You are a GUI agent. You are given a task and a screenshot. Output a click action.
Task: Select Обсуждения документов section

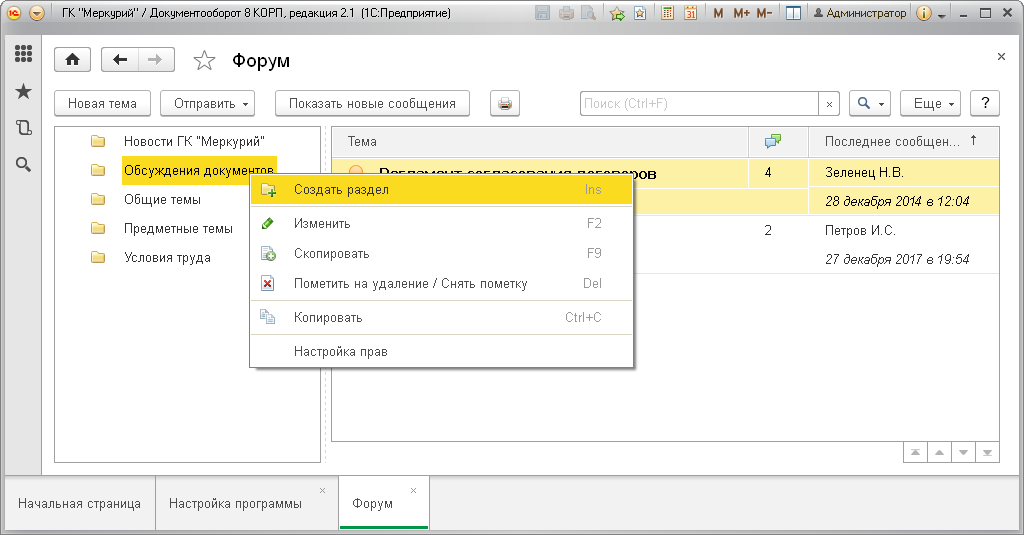pos(199,170)
